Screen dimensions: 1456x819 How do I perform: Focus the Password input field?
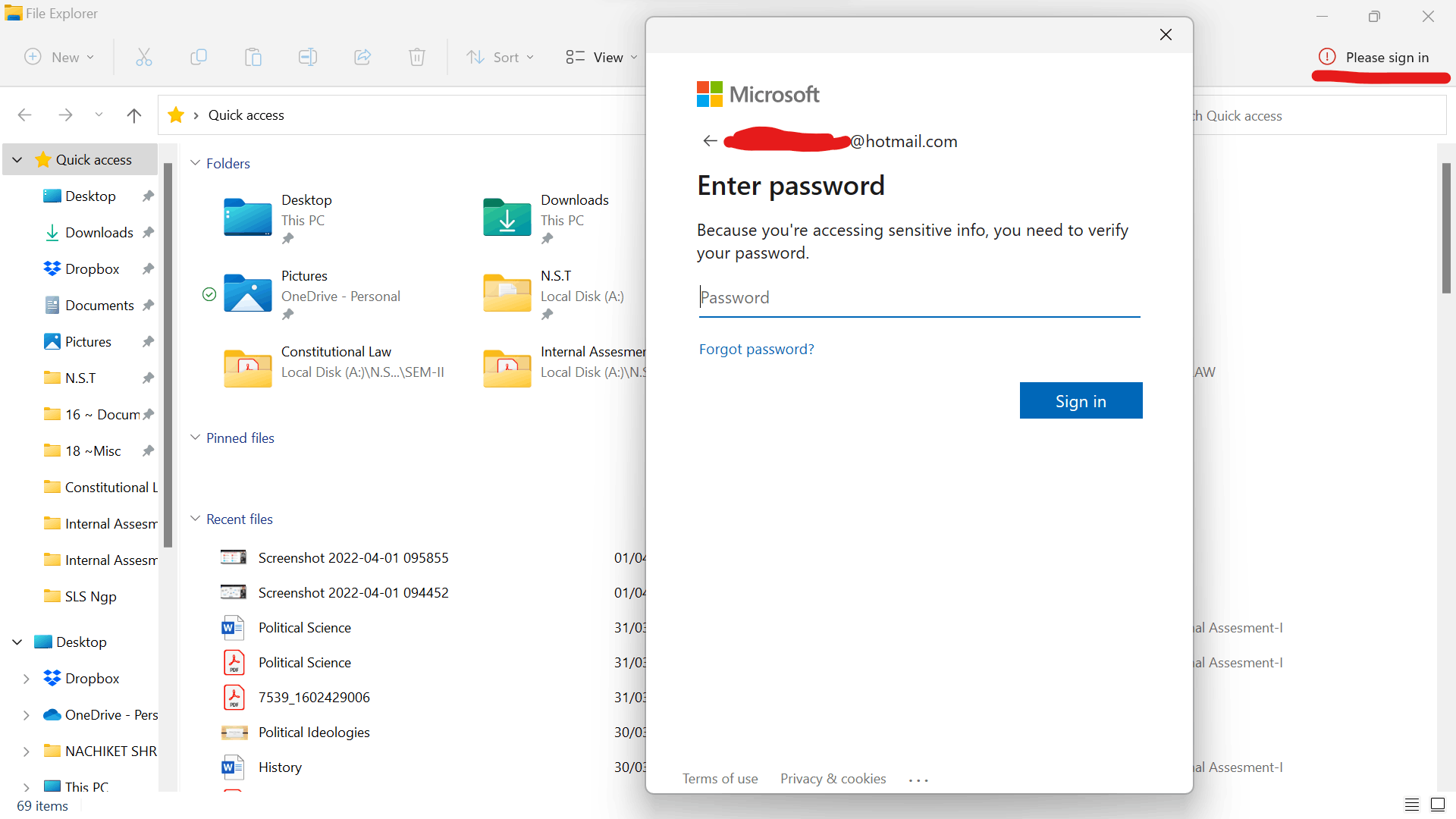point(919,297)
